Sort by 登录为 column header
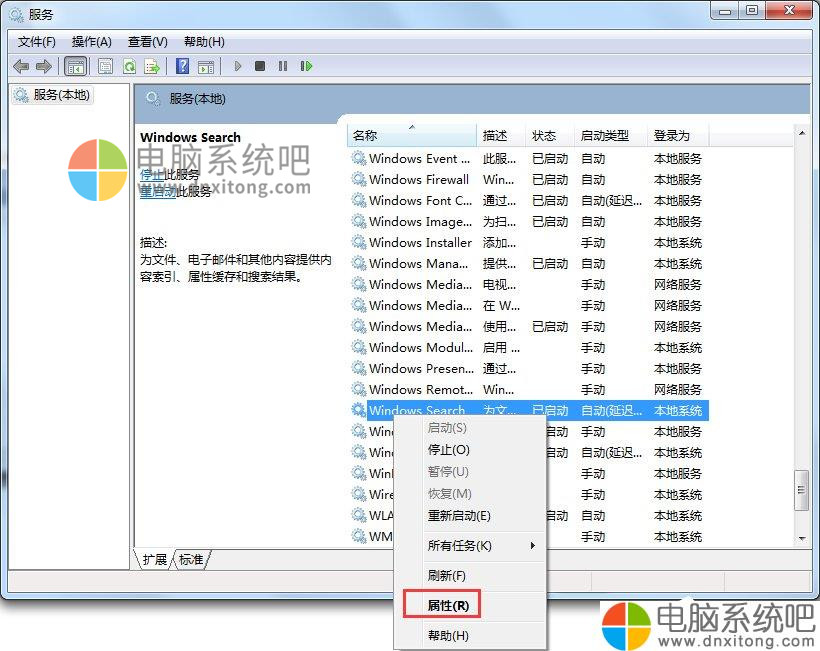This screenshot has width=820, height=651. coord(678,135)
